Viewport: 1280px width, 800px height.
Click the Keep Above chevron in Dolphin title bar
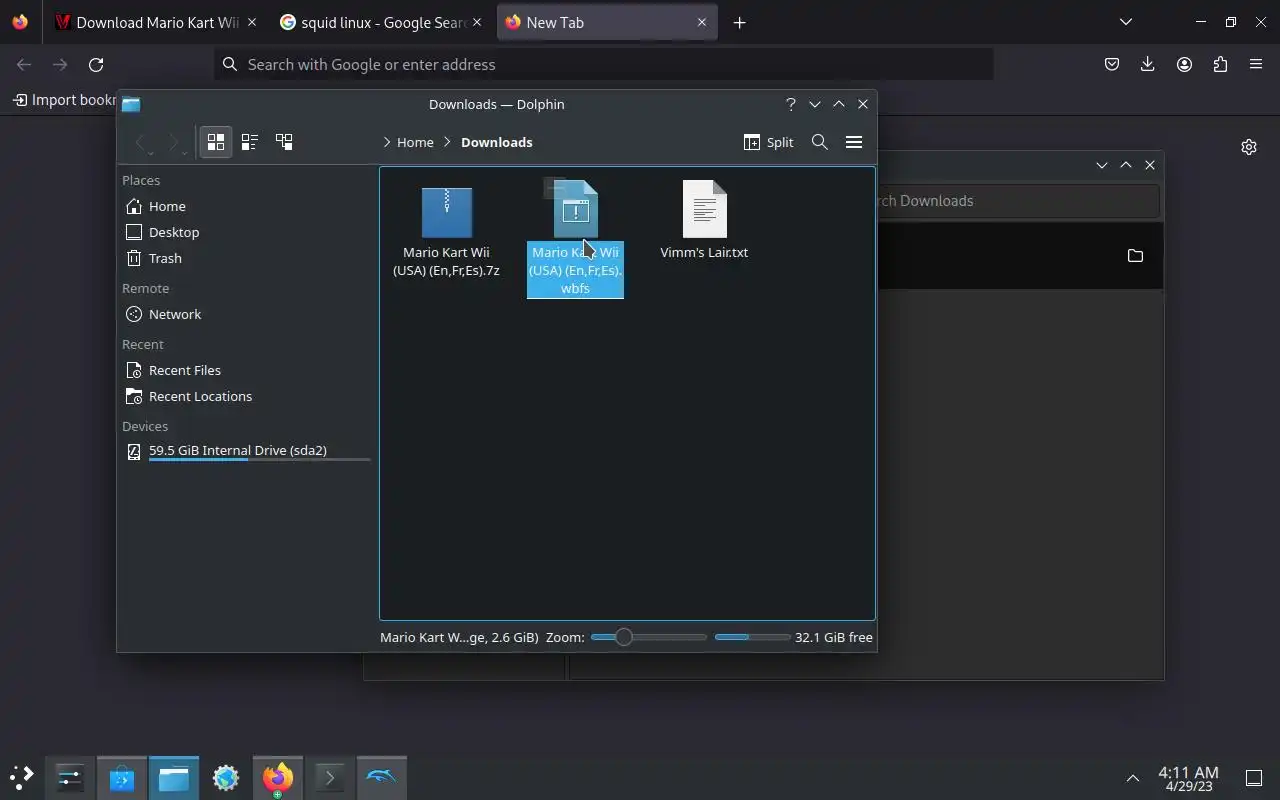839,104
